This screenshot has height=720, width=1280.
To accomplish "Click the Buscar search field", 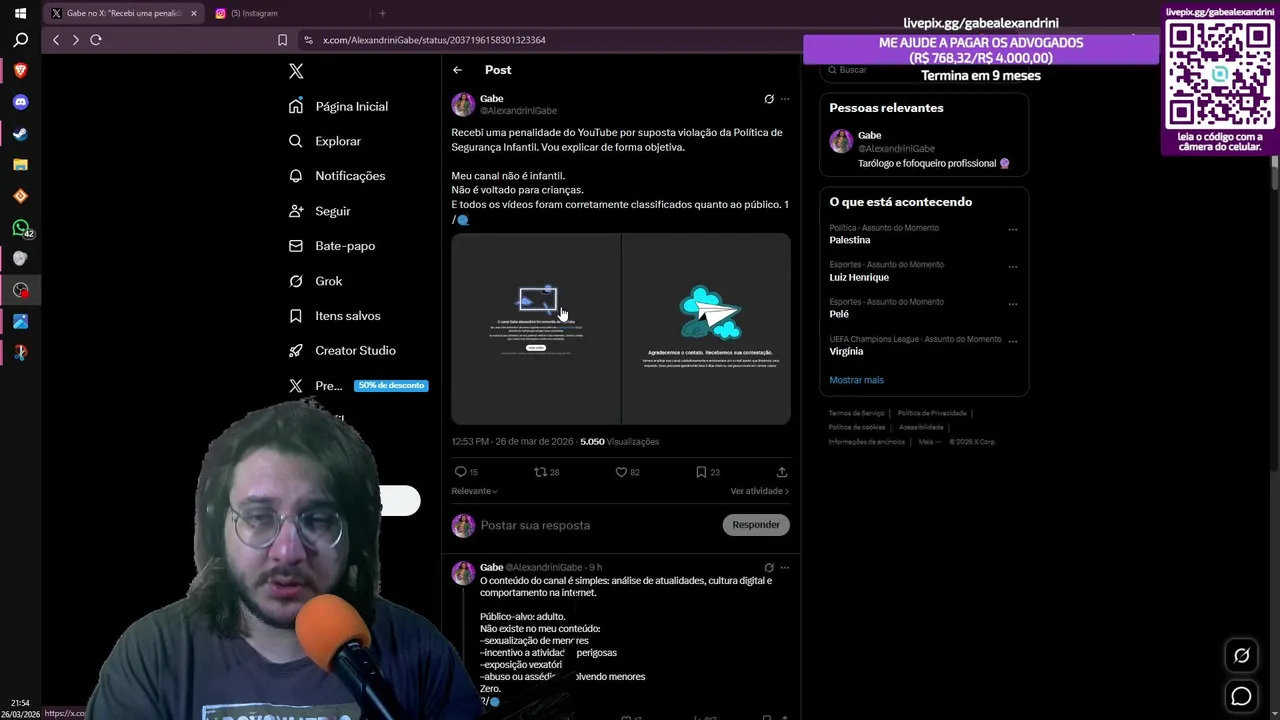I will pos(925,70).
